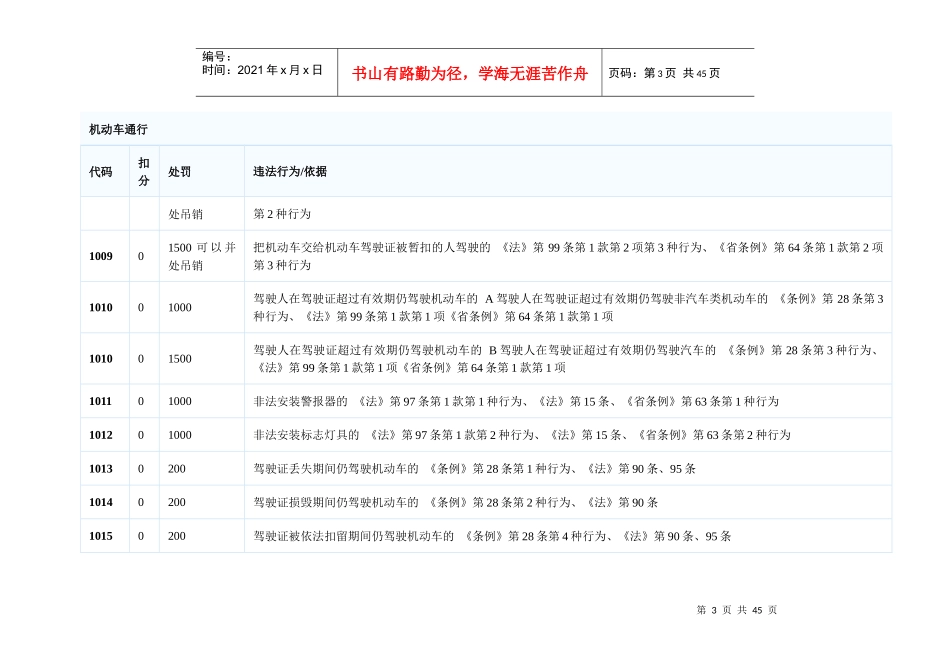Click code cell 1011
950x672 pixels.
pyautogui.click(x=101, y=401)
